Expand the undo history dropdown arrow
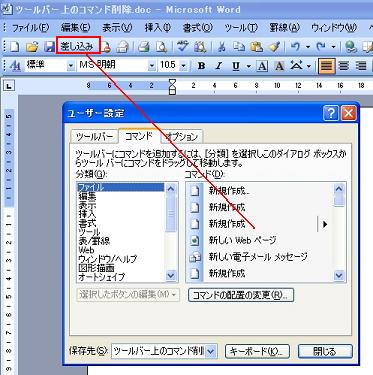373x375 pixels. click(x=308, y=47)
